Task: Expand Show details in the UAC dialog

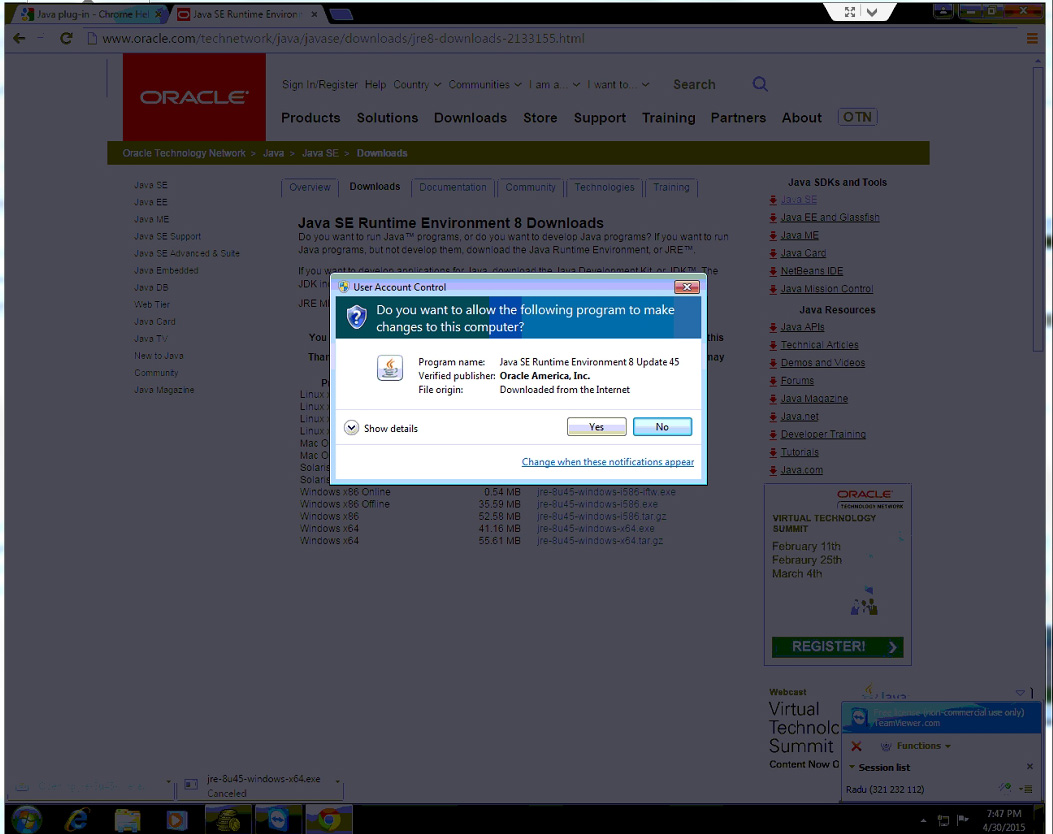Action: 381,428
